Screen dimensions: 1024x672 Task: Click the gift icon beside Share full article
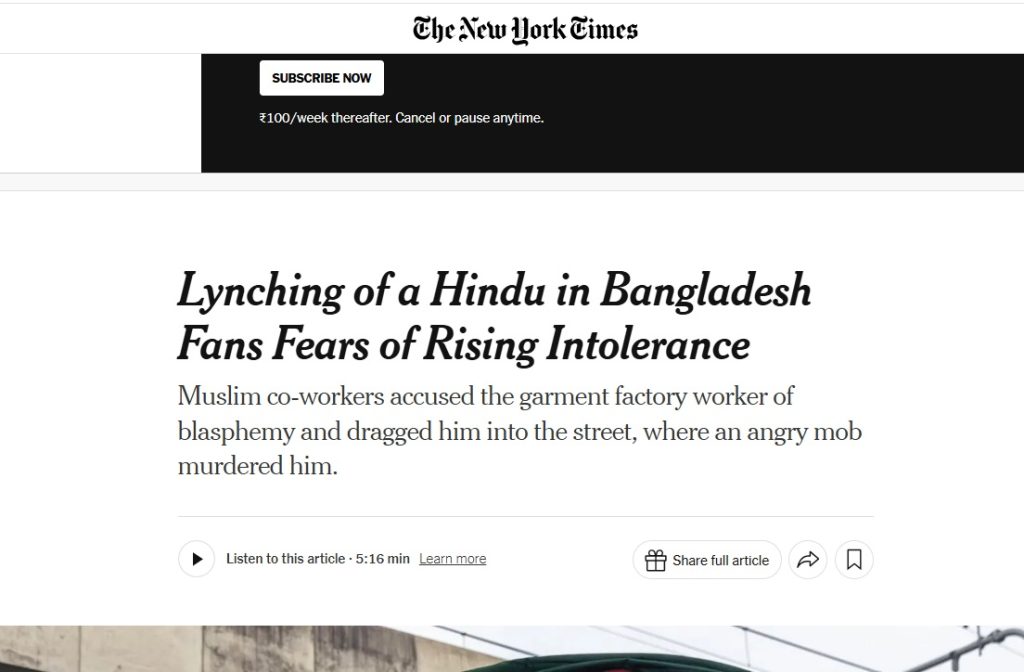655,560
